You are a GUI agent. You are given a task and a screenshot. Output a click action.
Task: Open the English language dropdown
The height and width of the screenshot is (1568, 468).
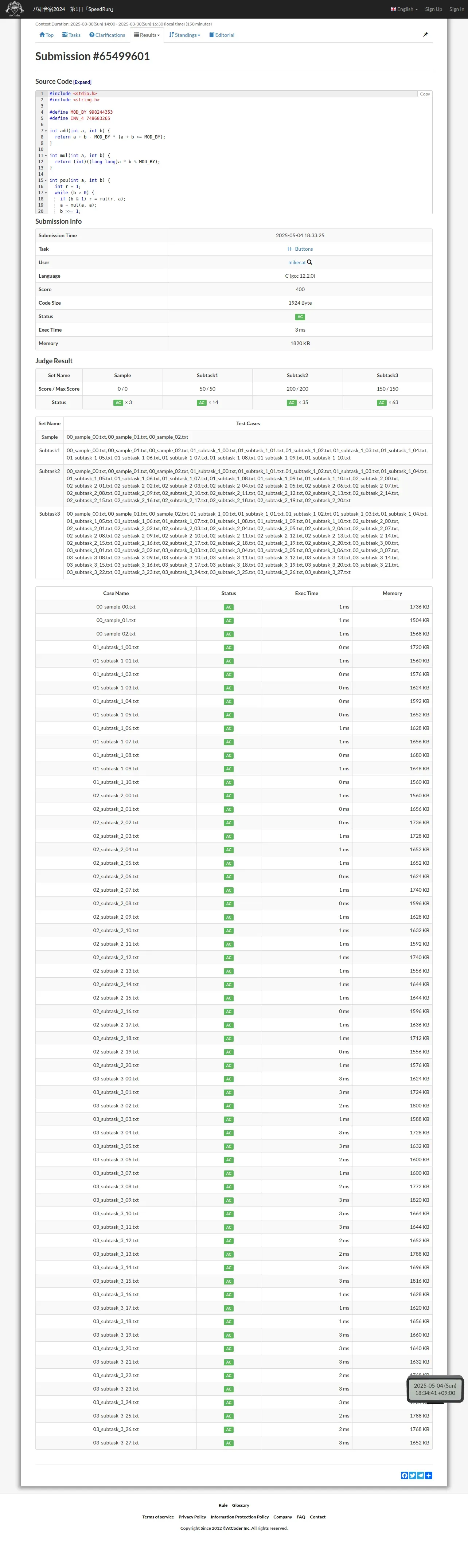pos(404,9)
